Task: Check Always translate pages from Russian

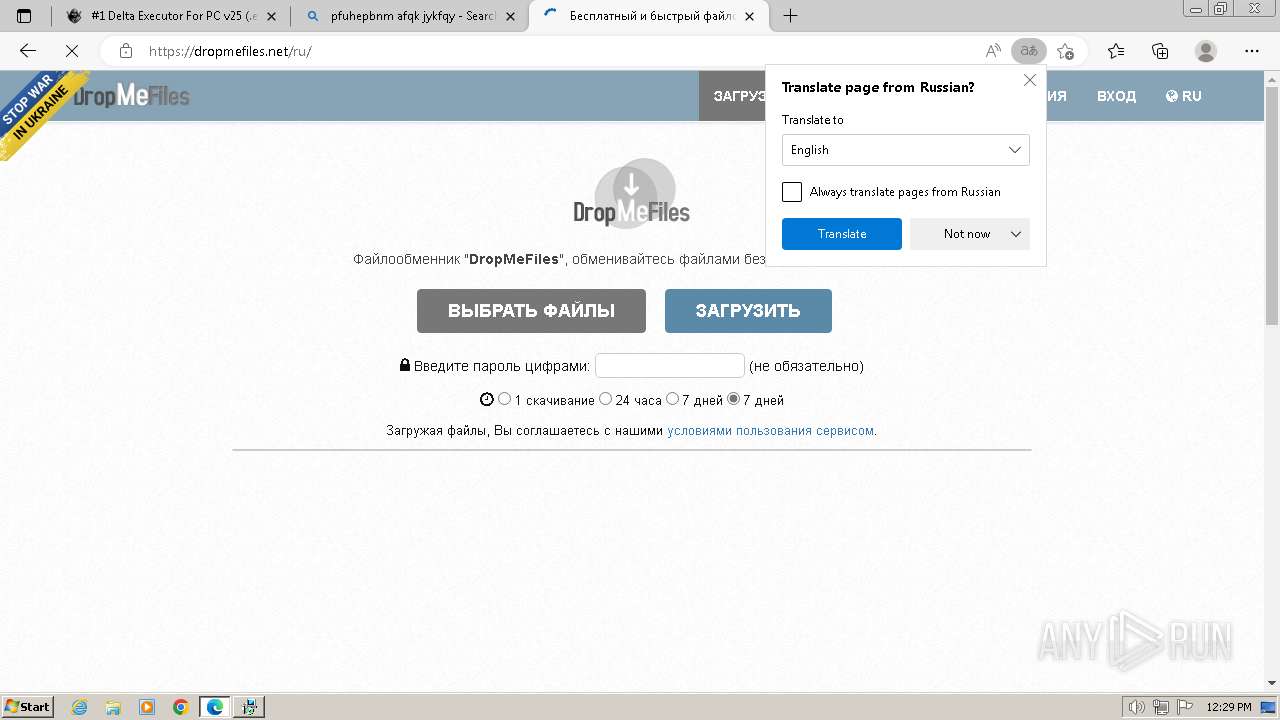Action: (792, 192)
